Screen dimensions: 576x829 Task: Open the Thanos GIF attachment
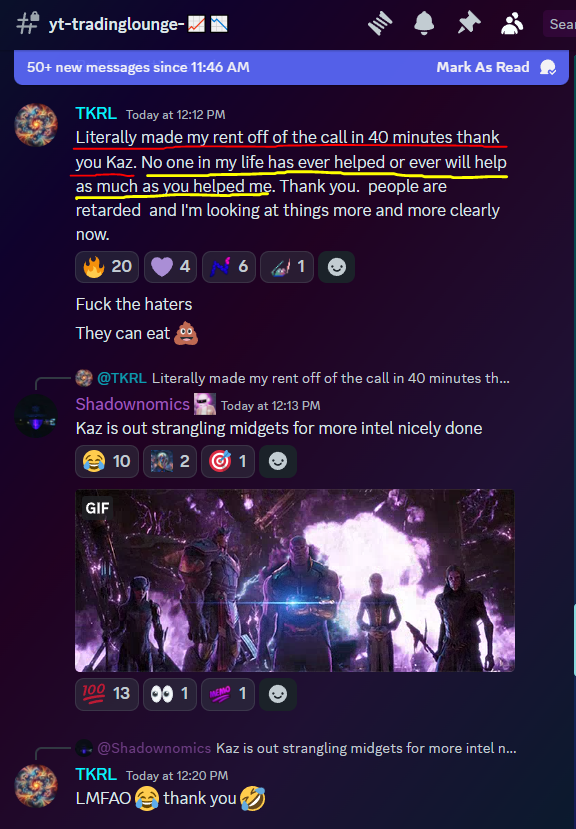295,581
